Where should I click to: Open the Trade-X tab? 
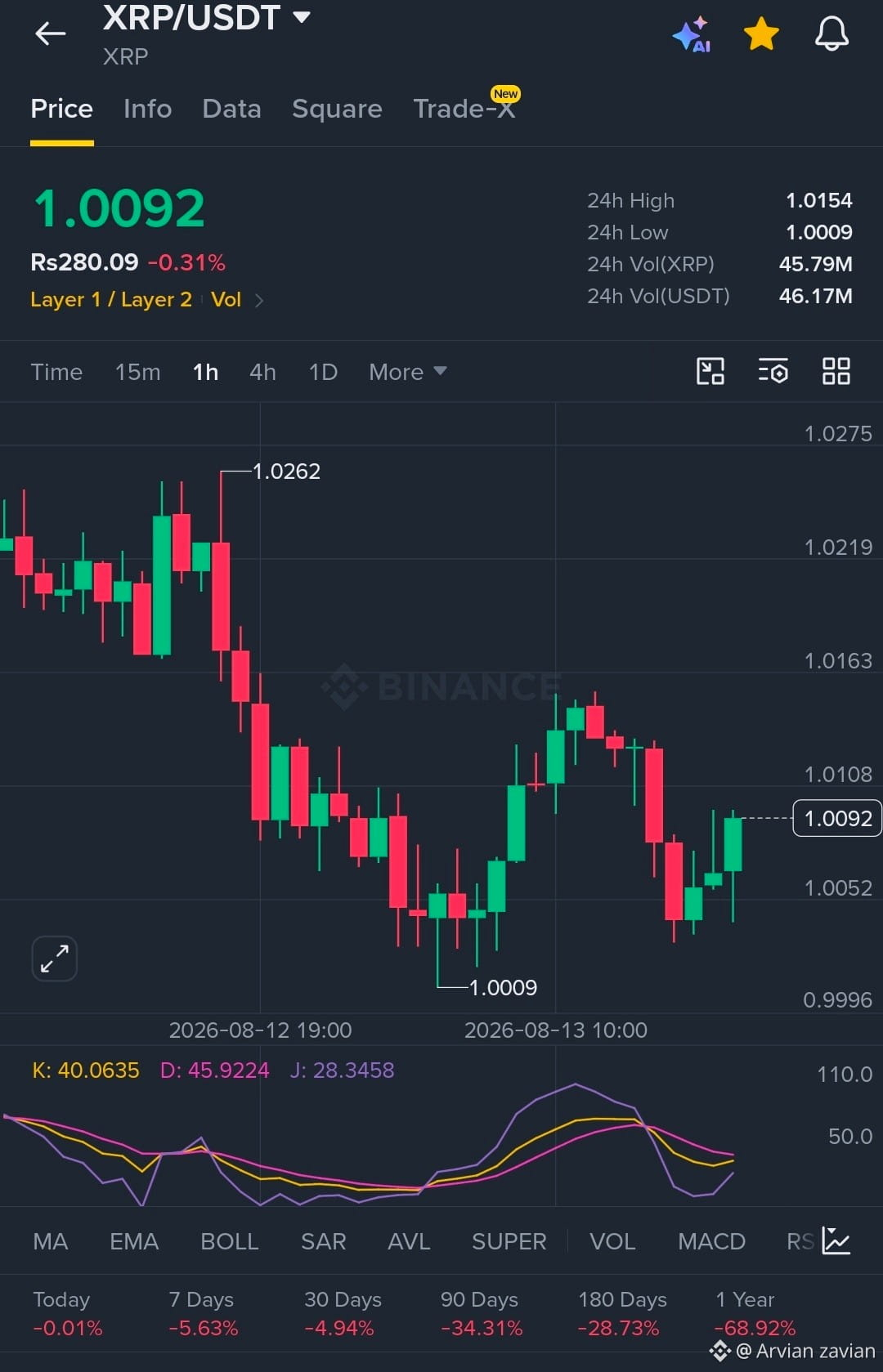pyautogui.click(x=464, y=109)
